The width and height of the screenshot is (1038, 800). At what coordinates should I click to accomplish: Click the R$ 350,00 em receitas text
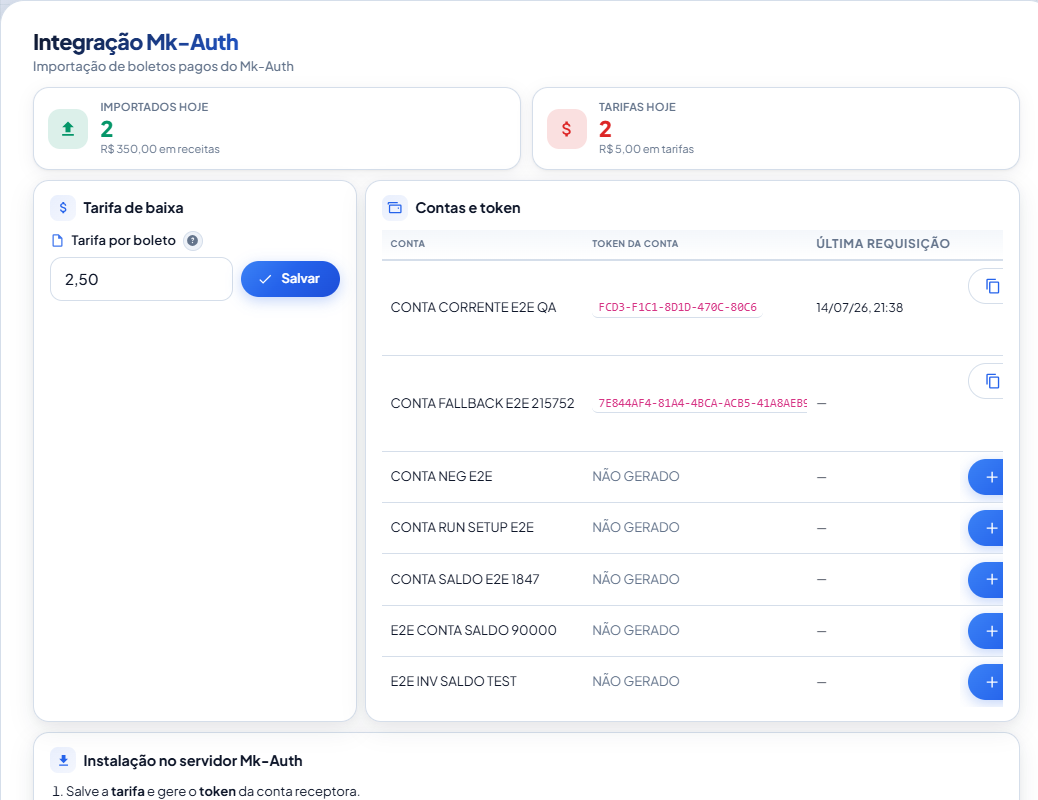(x=160, y=150)
